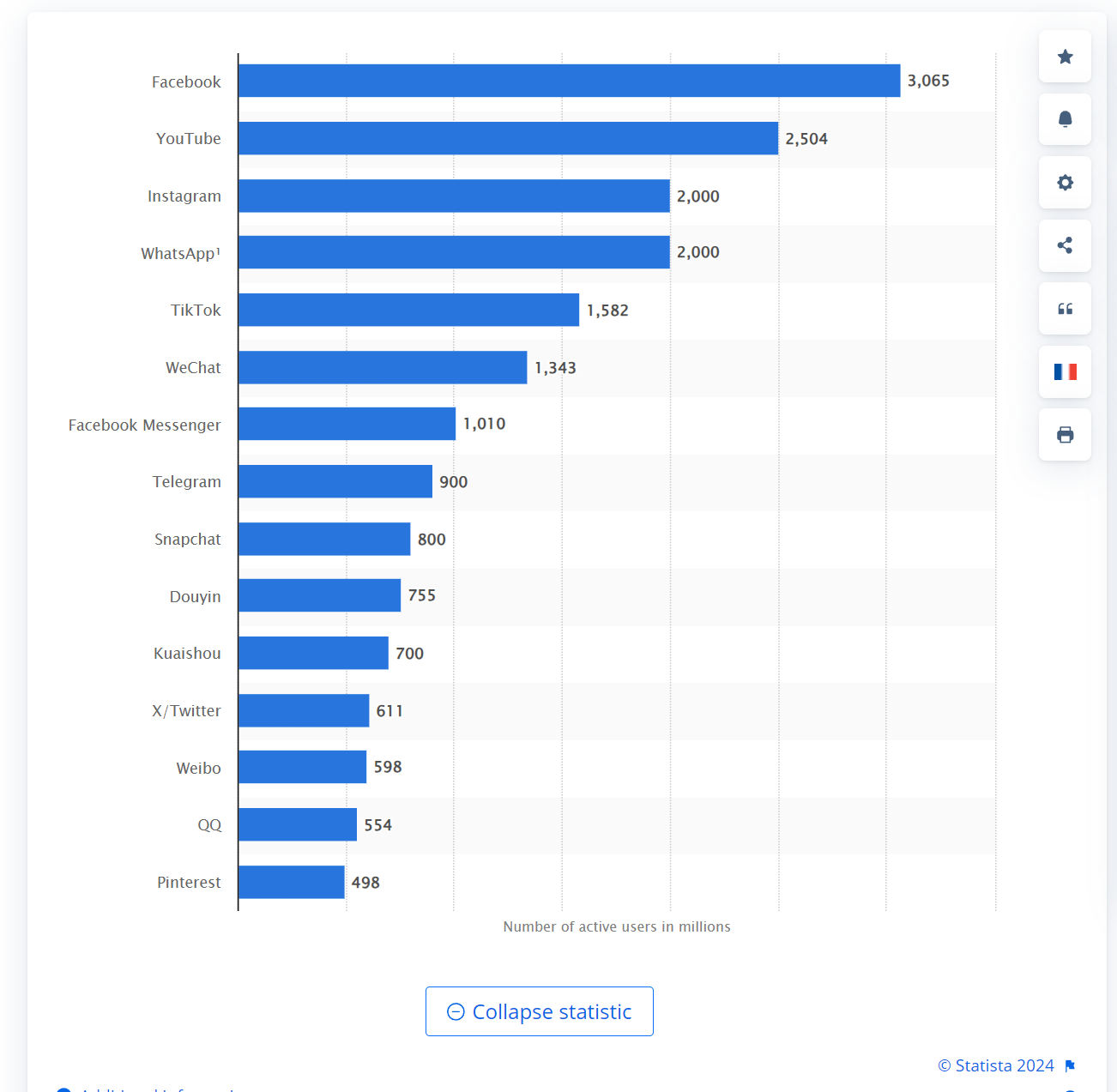Collapse the statistic chart

point(540,1011)
